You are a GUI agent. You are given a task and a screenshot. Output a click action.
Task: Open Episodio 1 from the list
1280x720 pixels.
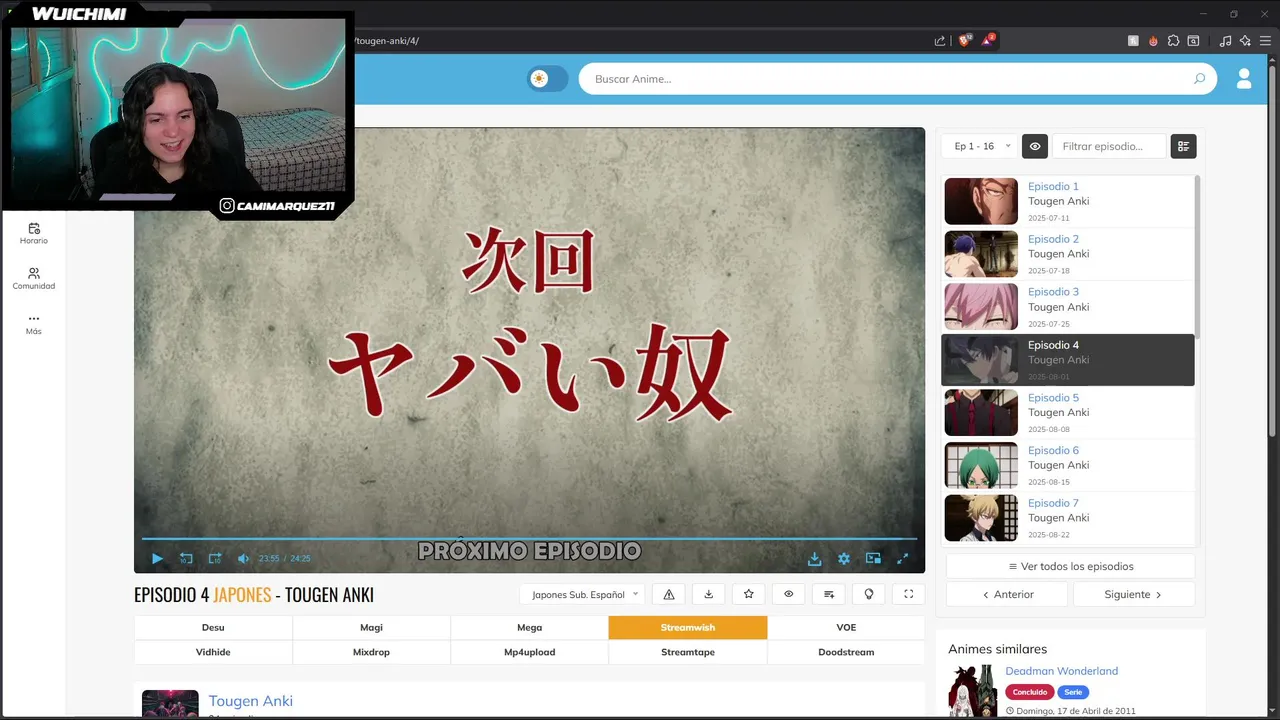point(1067,201)
